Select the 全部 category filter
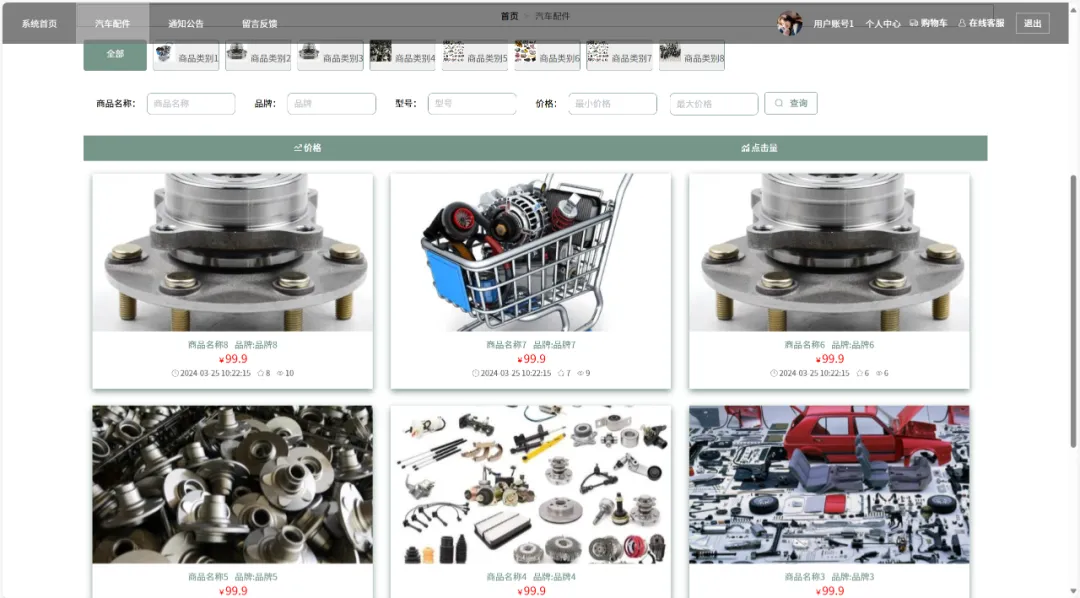The height and width of the screenshot is (598, 1080). [x=115, y=54]
